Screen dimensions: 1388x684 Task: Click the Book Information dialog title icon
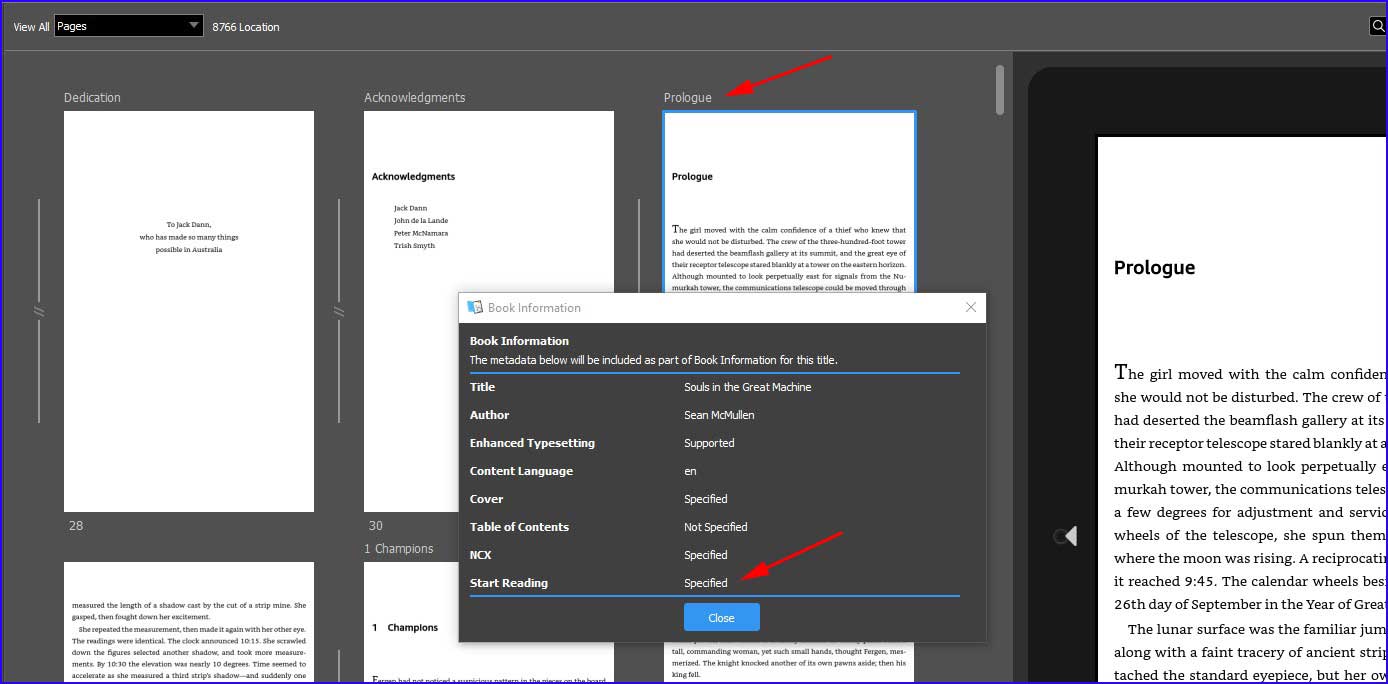point(476,308)
